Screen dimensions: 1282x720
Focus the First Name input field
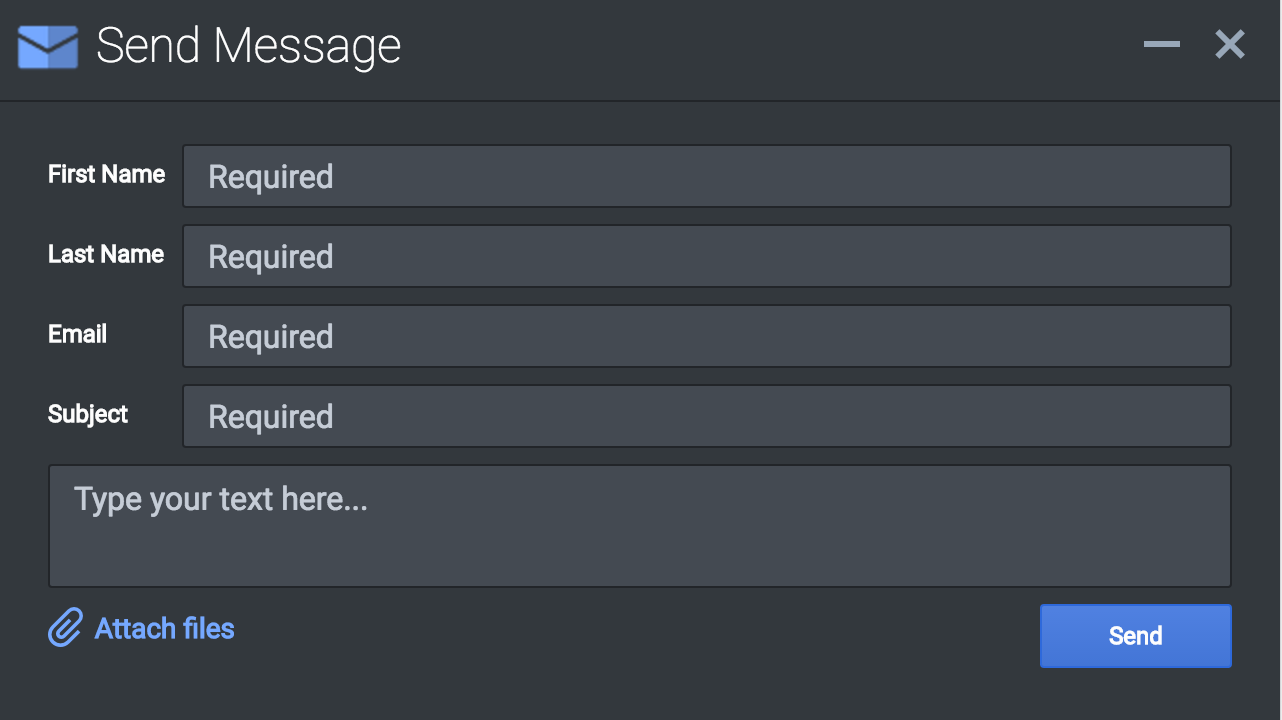(706, 176)
